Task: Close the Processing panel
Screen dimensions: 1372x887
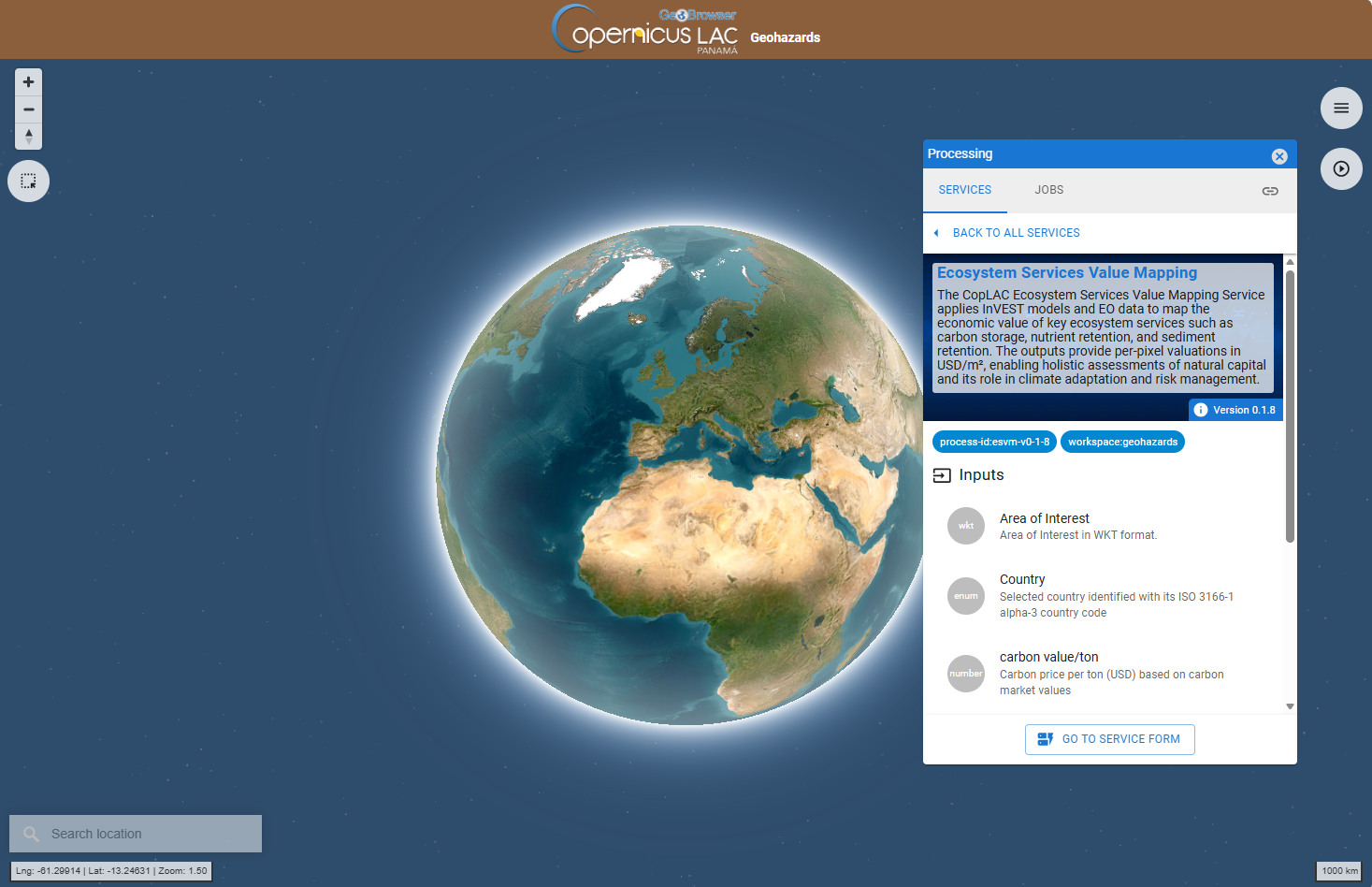Action: [x=1279, y=156]
